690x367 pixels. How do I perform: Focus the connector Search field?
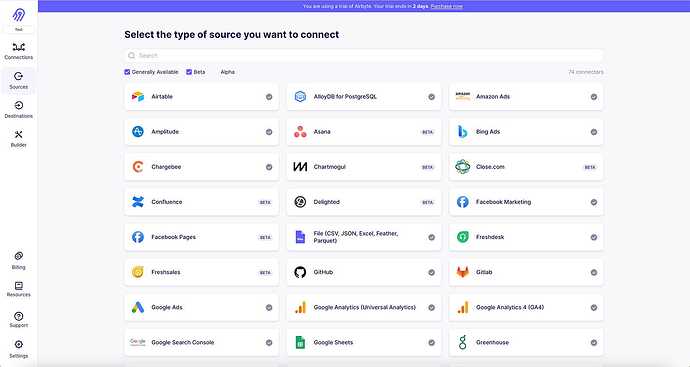point(363,55)
